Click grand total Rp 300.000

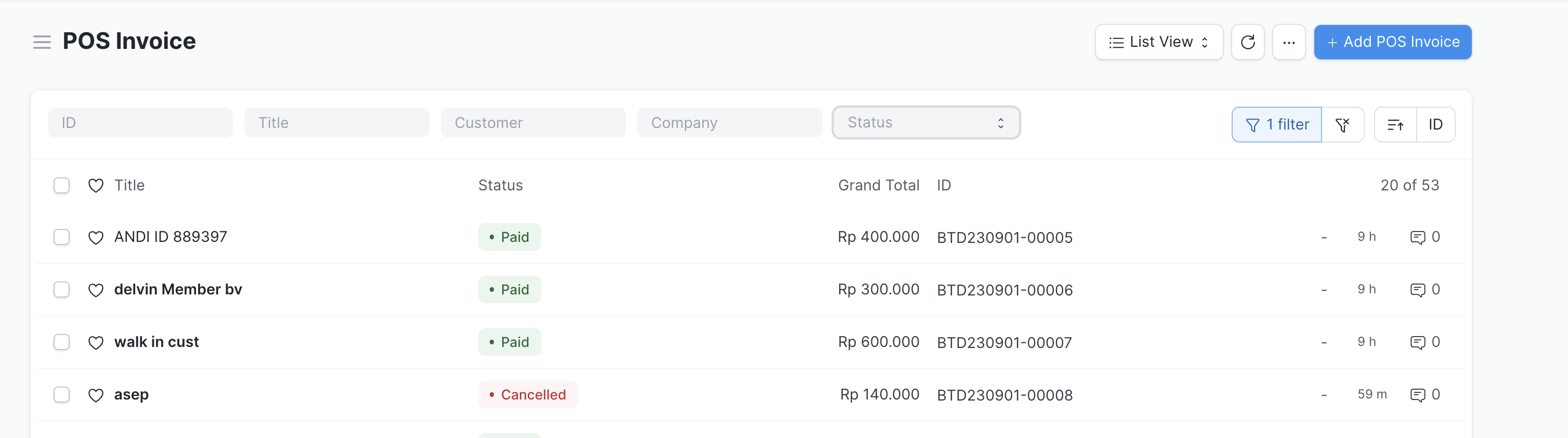(878, 289)
